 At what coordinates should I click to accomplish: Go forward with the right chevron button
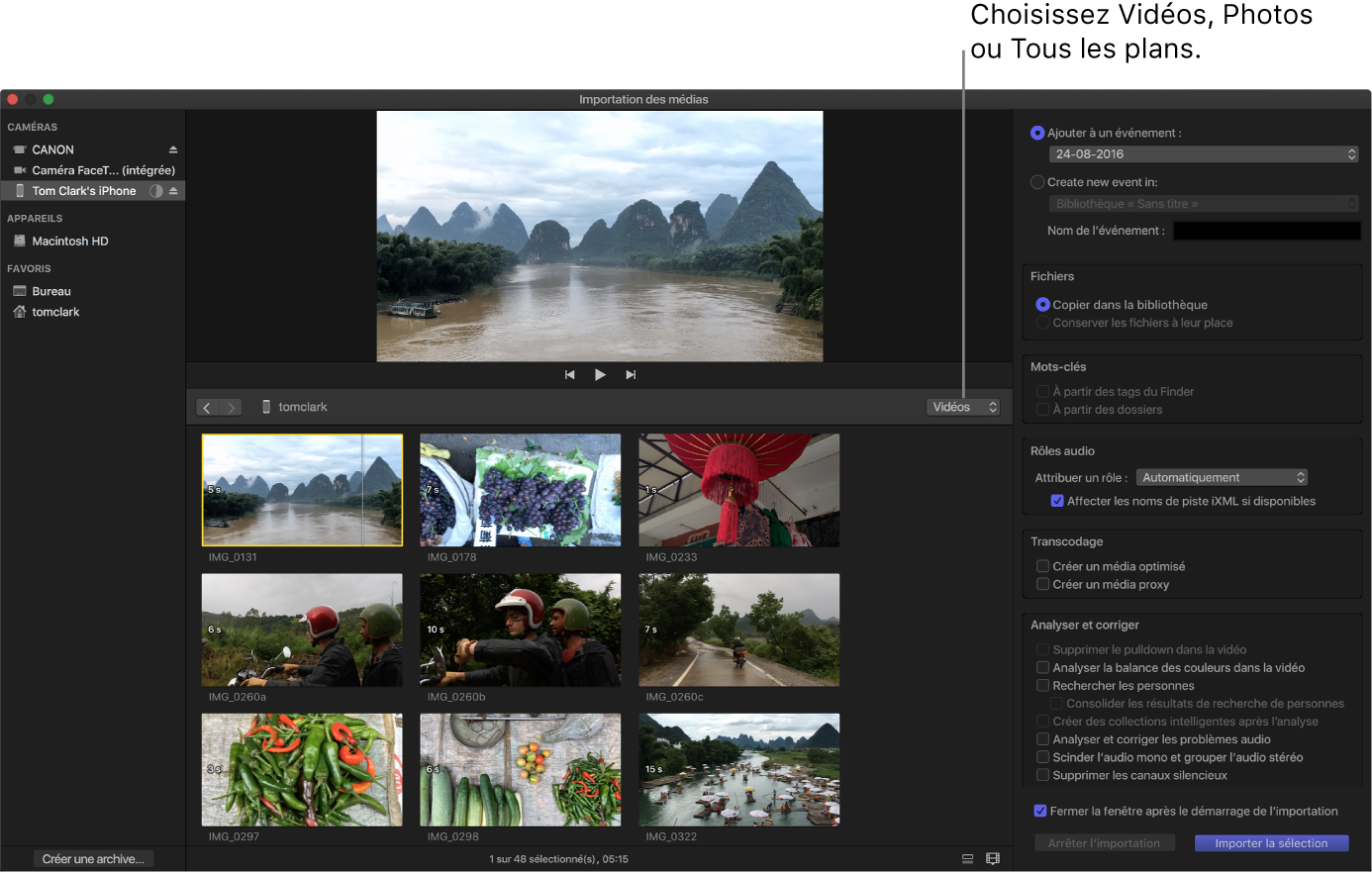click(231, 408)
